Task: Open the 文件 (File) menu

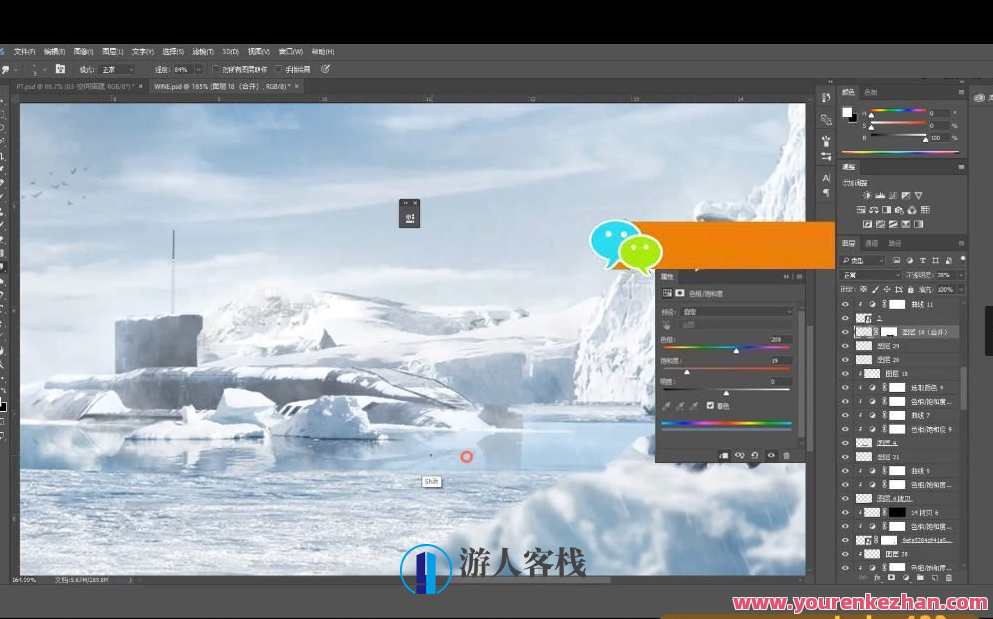Action: [x=24, y=51]
